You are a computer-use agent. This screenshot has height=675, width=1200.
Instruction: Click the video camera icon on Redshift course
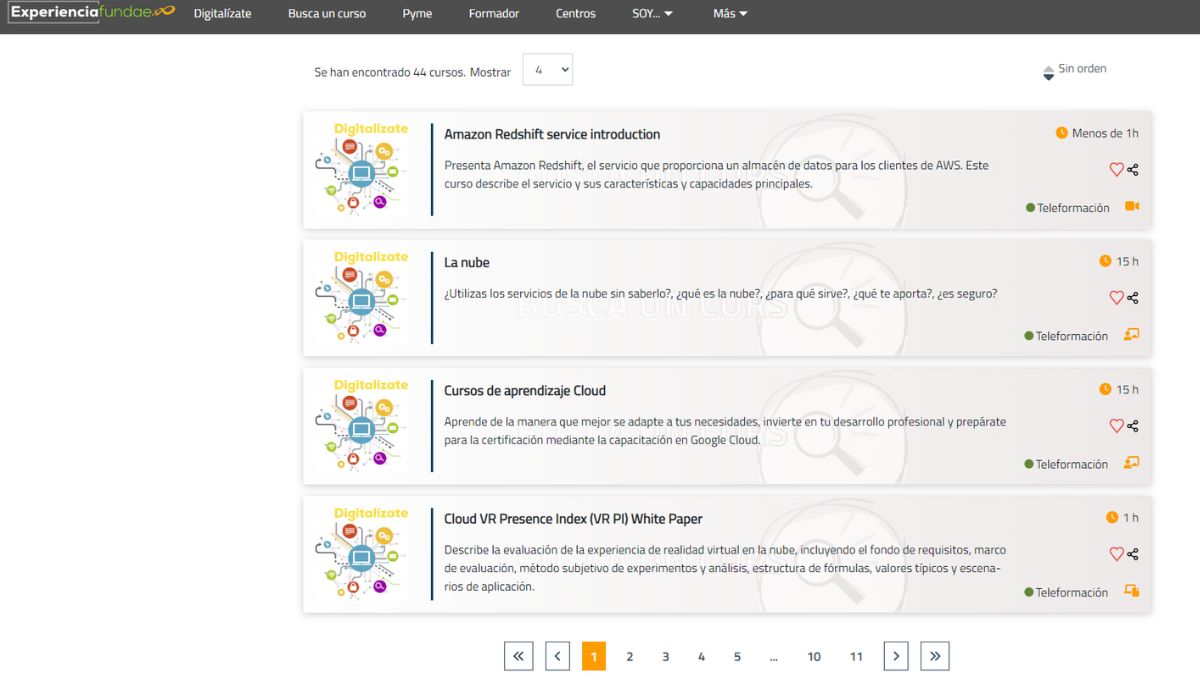coord(1132,207)
